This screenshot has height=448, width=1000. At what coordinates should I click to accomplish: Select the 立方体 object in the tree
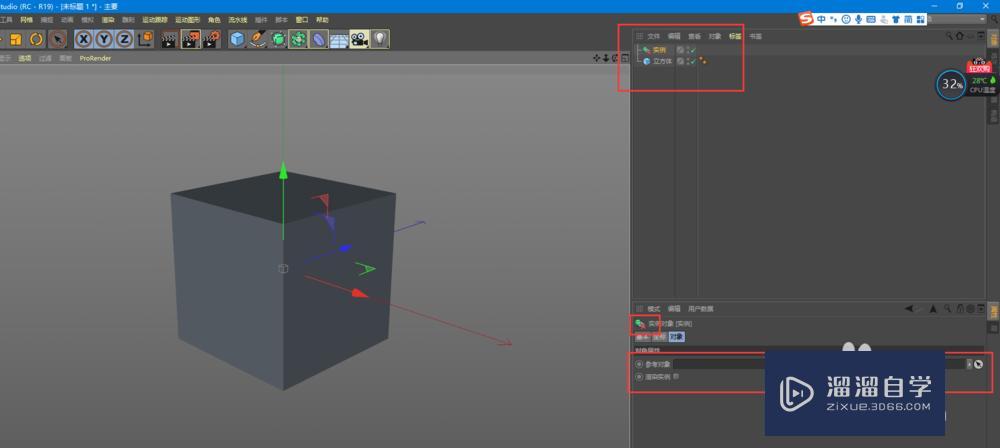pos(662,61)
